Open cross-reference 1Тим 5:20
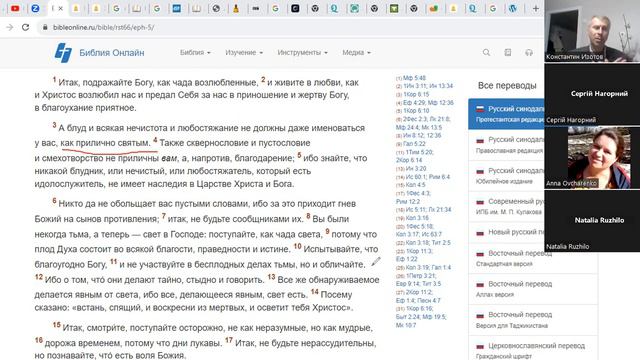The image size is (640, 360). pos(420,152)
